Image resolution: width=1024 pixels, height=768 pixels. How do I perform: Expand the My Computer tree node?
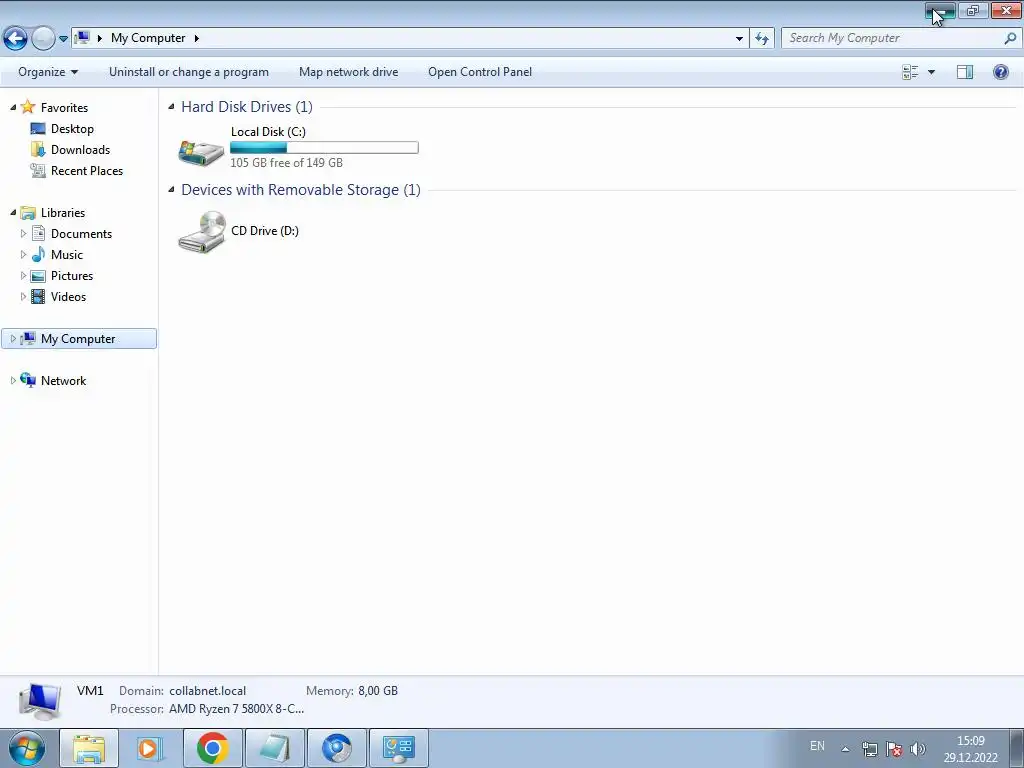13,338
